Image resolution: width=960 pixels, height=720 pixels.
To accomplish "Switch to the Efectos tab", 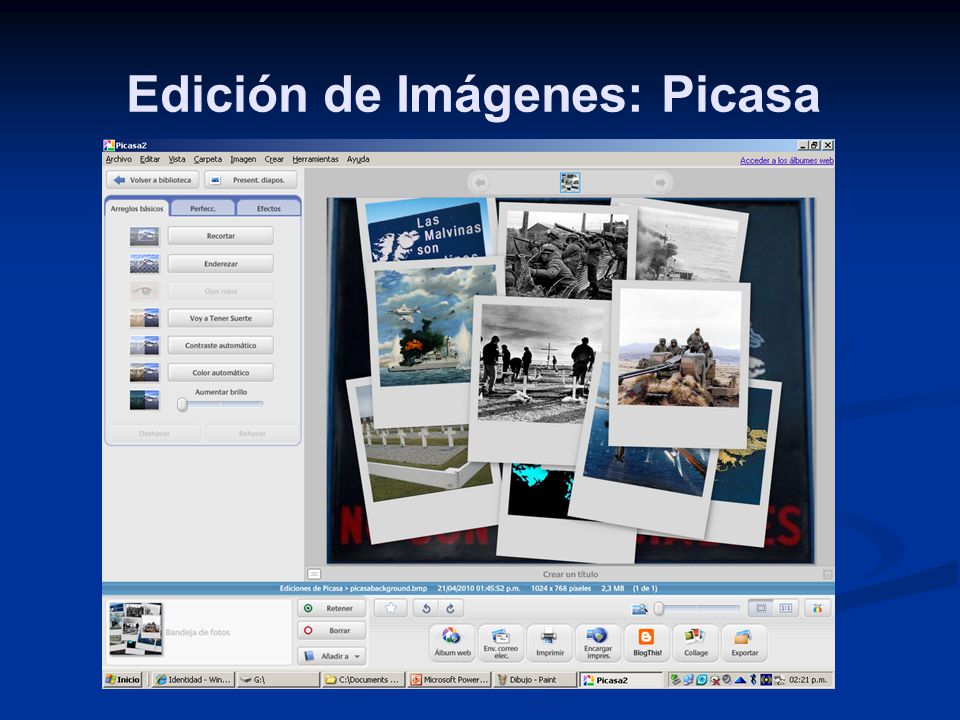I will pos(268,208).
